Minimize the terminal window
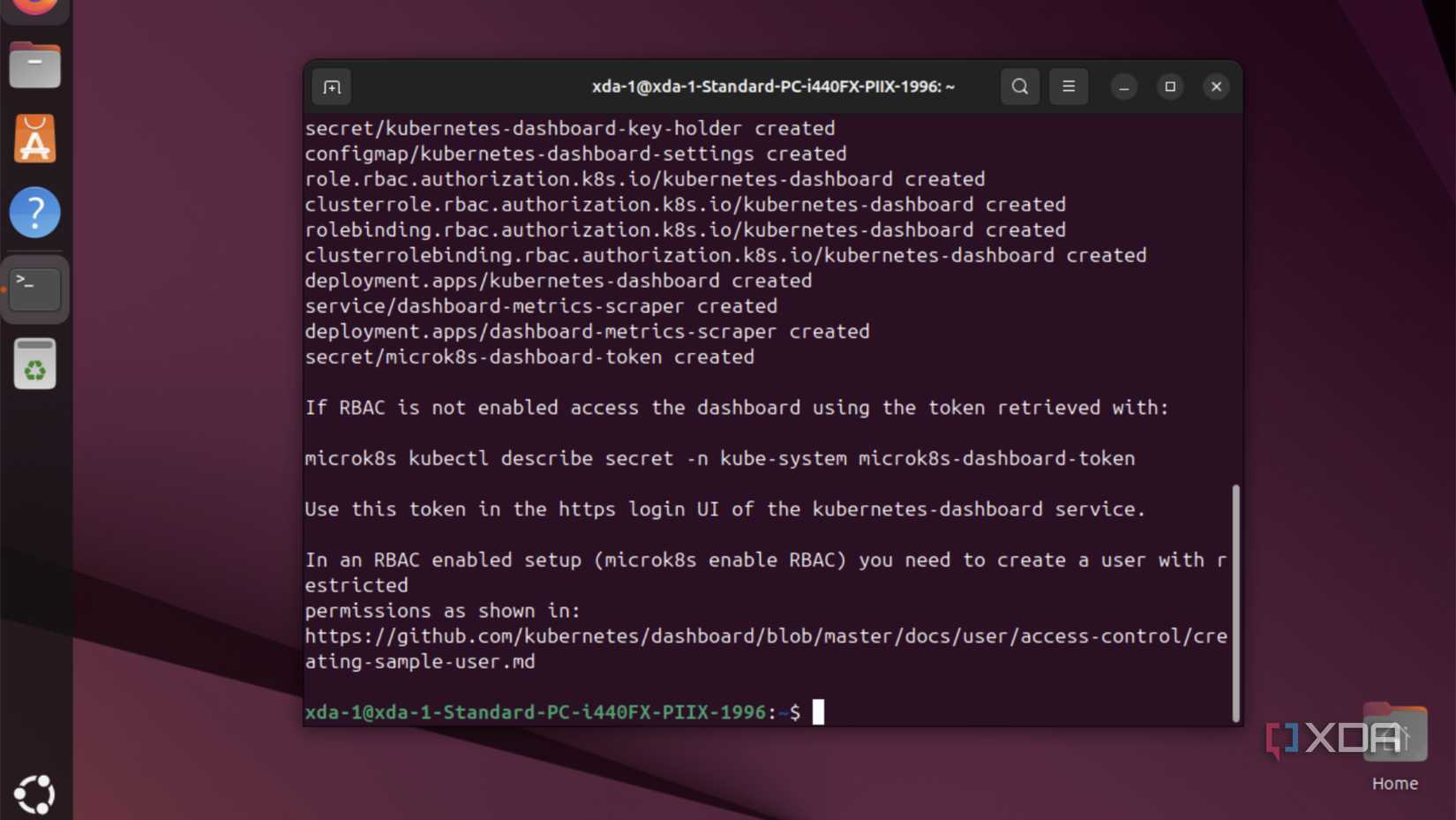 [x=1124, y=87]
